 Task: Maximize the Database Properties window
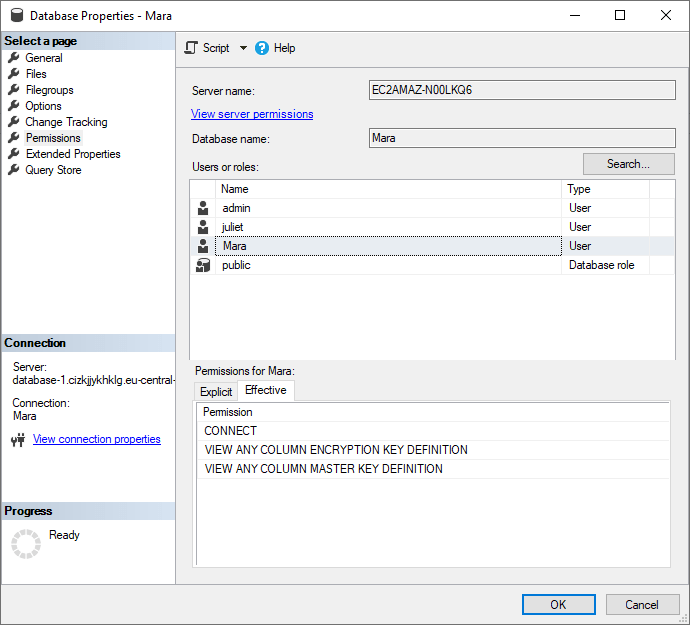pyautogui.click(x=620, y=15)
